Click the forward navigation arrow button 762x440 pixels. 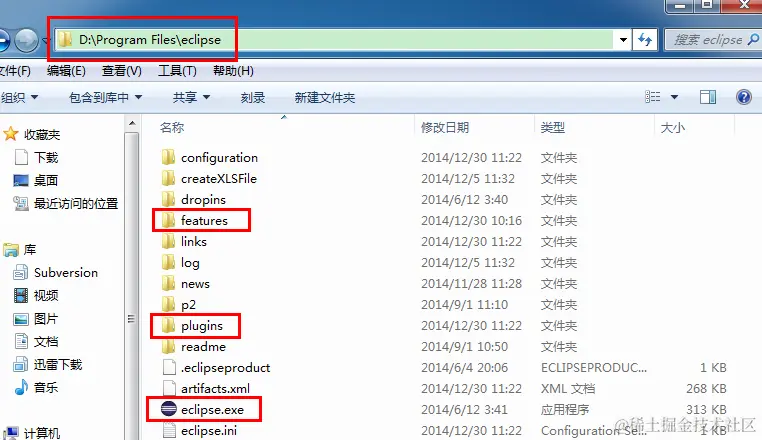[x=26, y=40]
